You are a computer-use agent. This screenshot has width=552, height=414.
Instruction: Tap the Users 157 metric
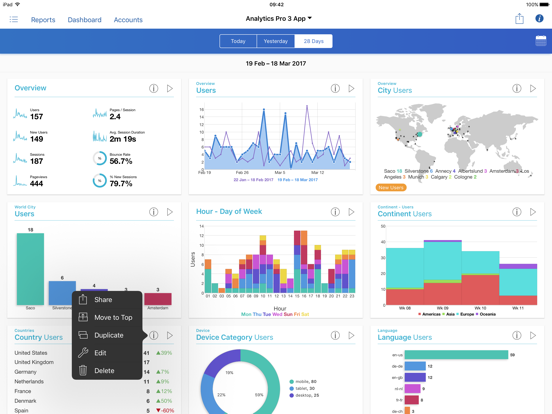coord(29,114)
